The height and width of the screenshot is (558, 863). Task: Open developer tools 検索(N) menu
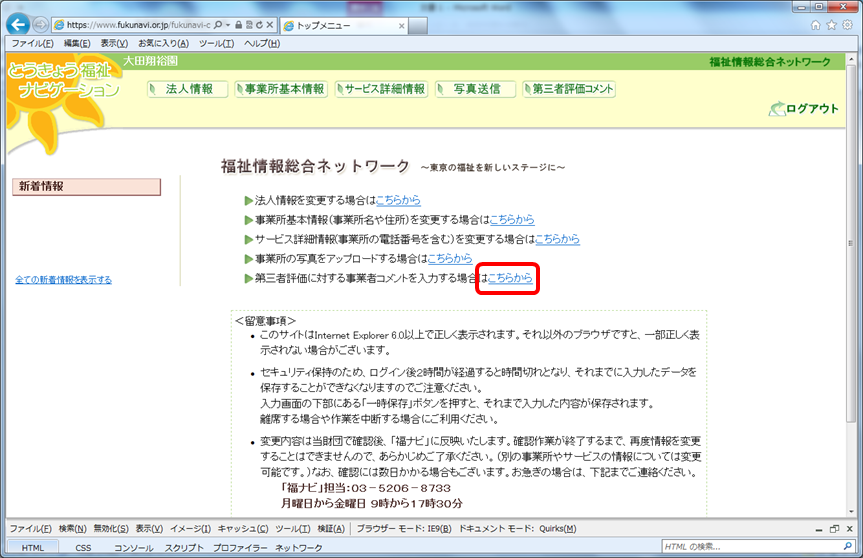coord(73,528)
